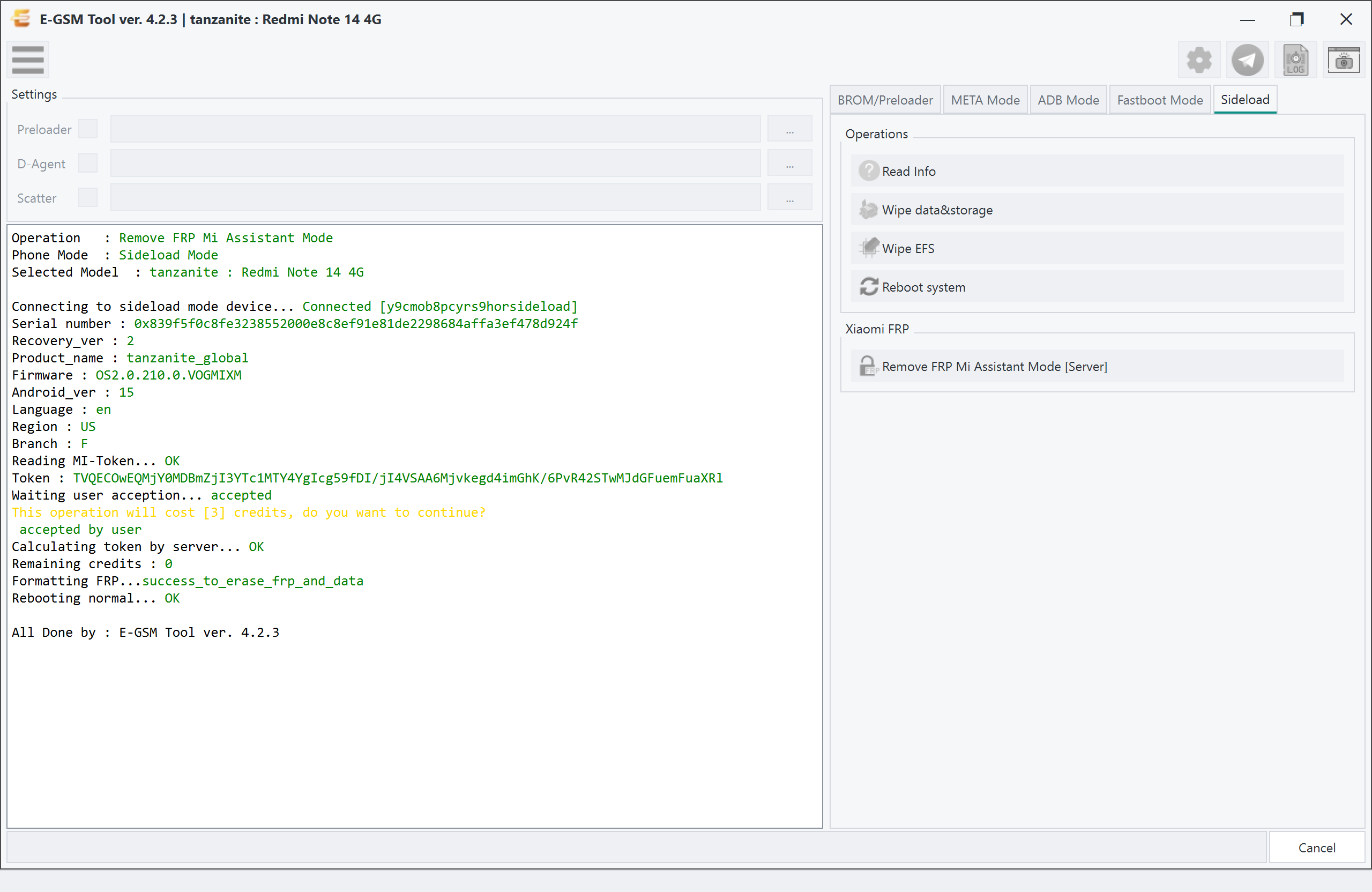Toggle the Scatter checkbox
This screenshot has width=1372, height=892.
coord(87,197)
